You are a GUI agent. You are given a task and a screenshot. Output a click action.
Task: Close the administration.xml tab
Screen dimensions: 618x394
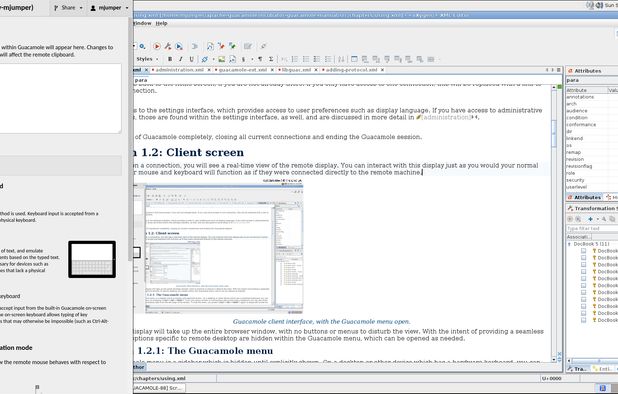[x=208, y=70]
